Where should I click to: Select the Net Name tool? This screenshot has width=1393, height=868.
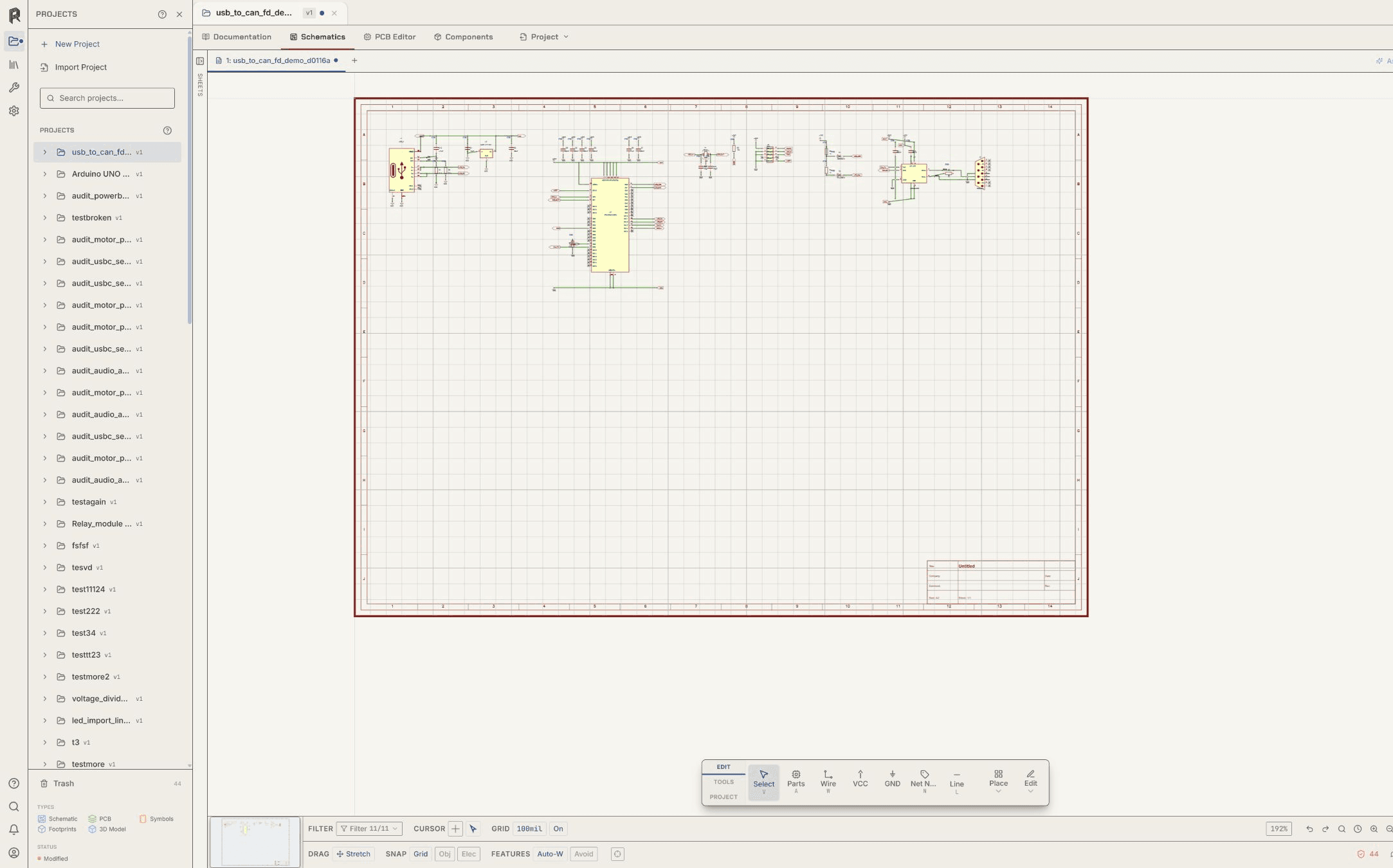tap(924, 782)
